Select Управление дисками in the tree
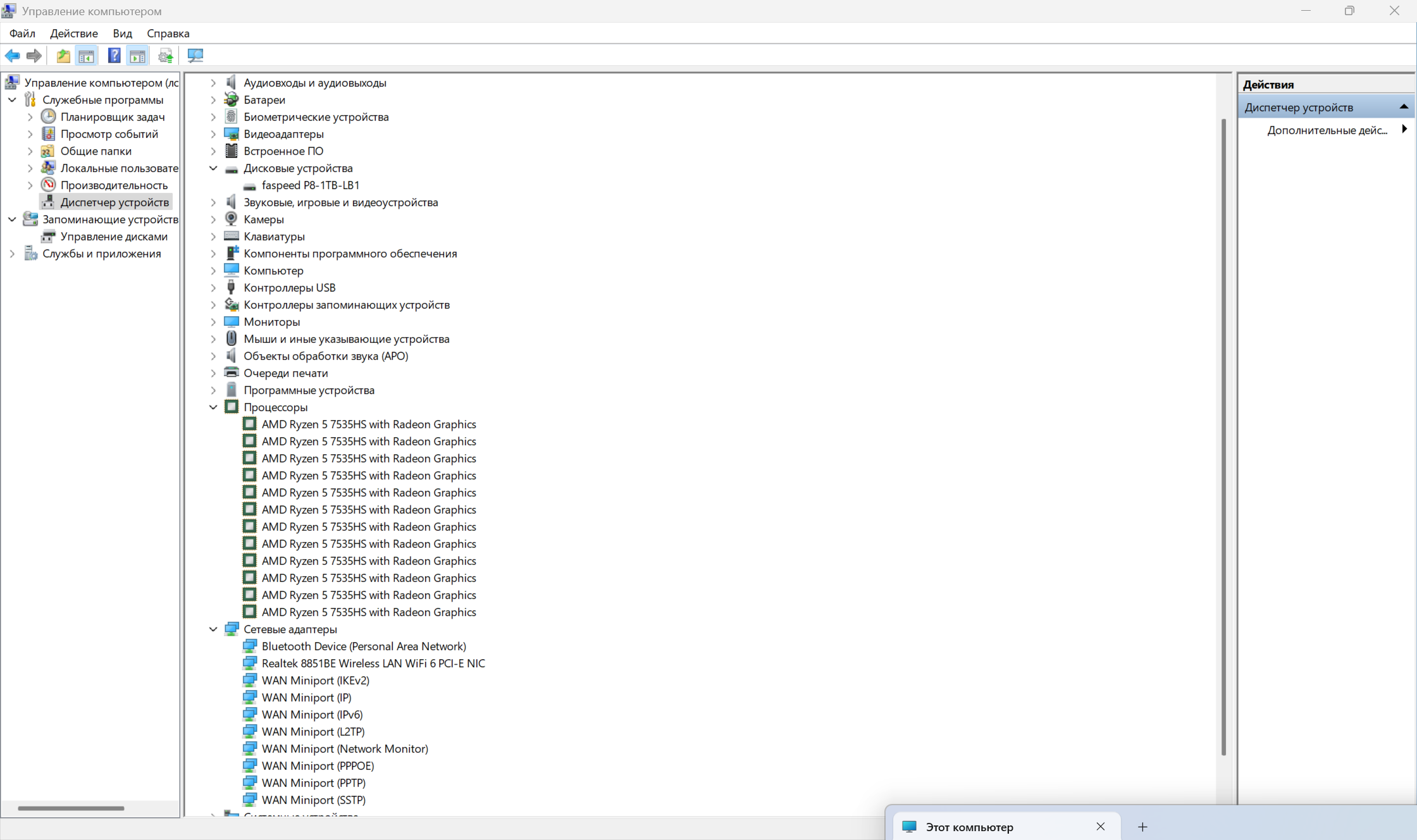Screen dimensions: 1417x840 pyautogui.click(x=114, y=237)
